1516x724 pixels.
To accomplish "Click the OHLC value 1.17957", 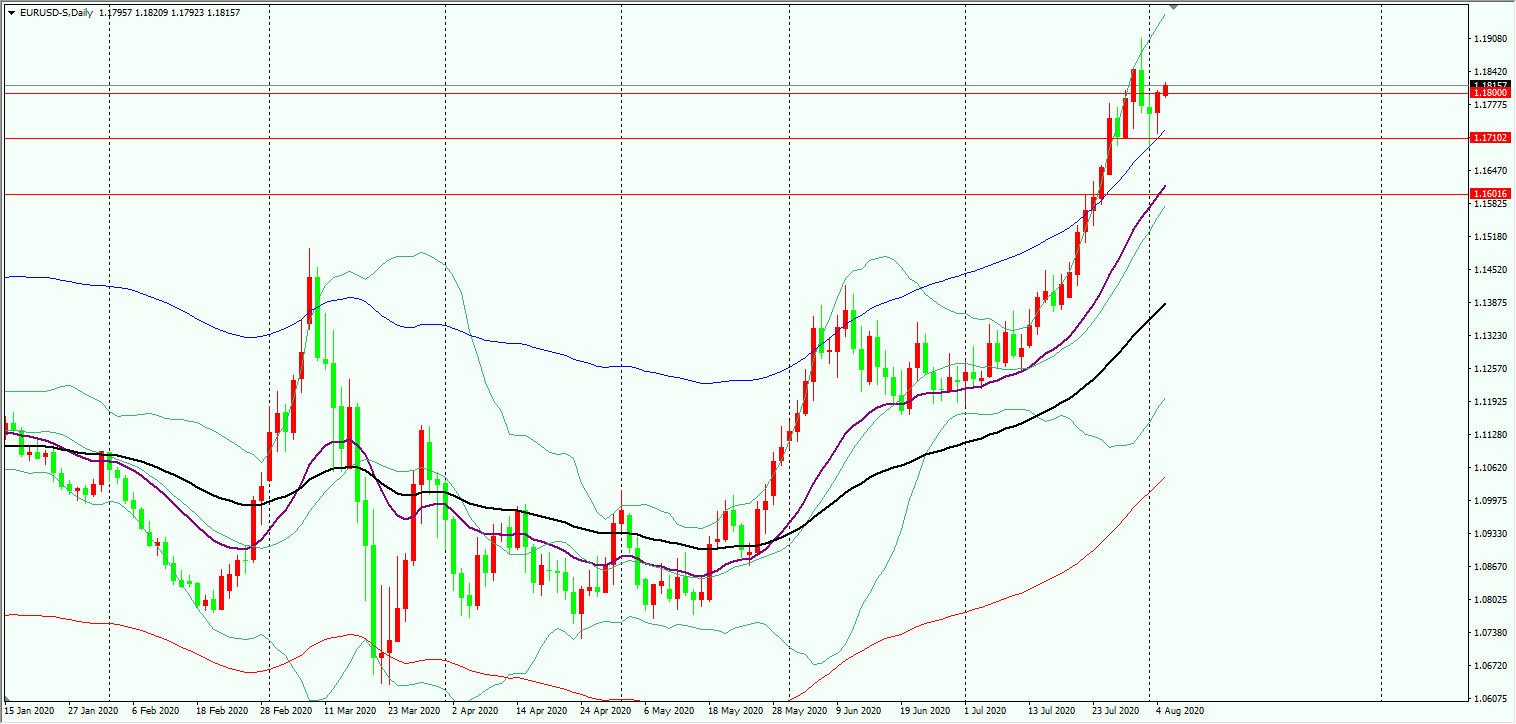I will [118, 13].
